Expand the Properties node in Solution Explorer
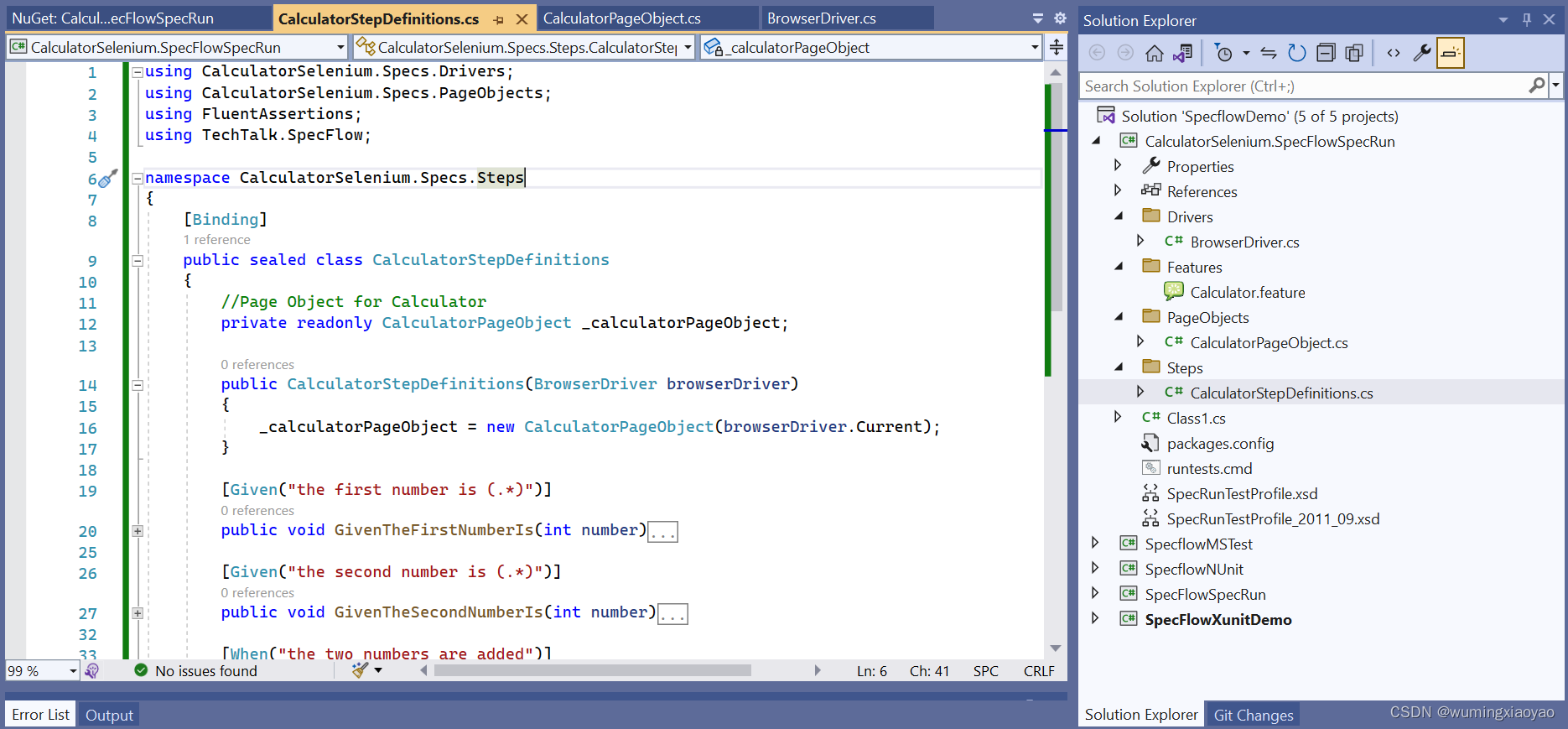Viewport: 1568px width, 729px height. tap(1118, 165)
